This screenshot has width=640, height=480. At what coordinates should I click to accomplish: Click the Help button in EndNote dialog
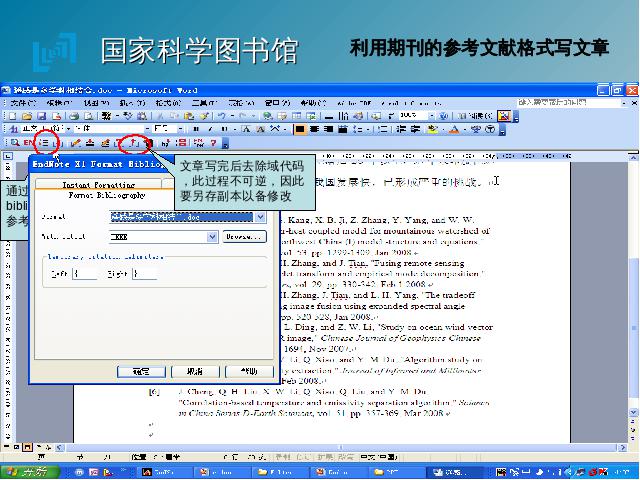[249, 371]
